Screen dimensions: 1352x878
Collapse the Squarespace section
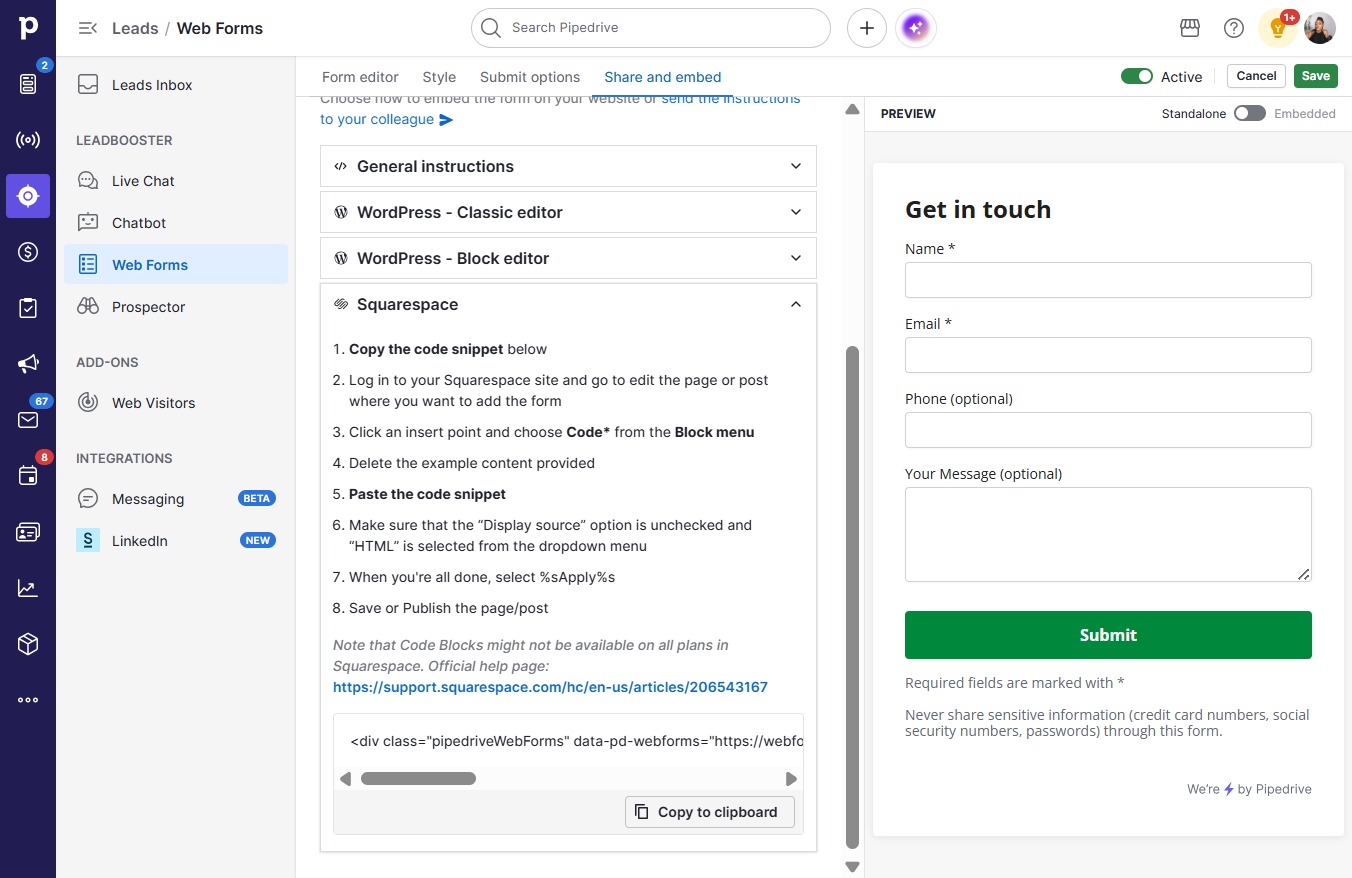point(568,304)
